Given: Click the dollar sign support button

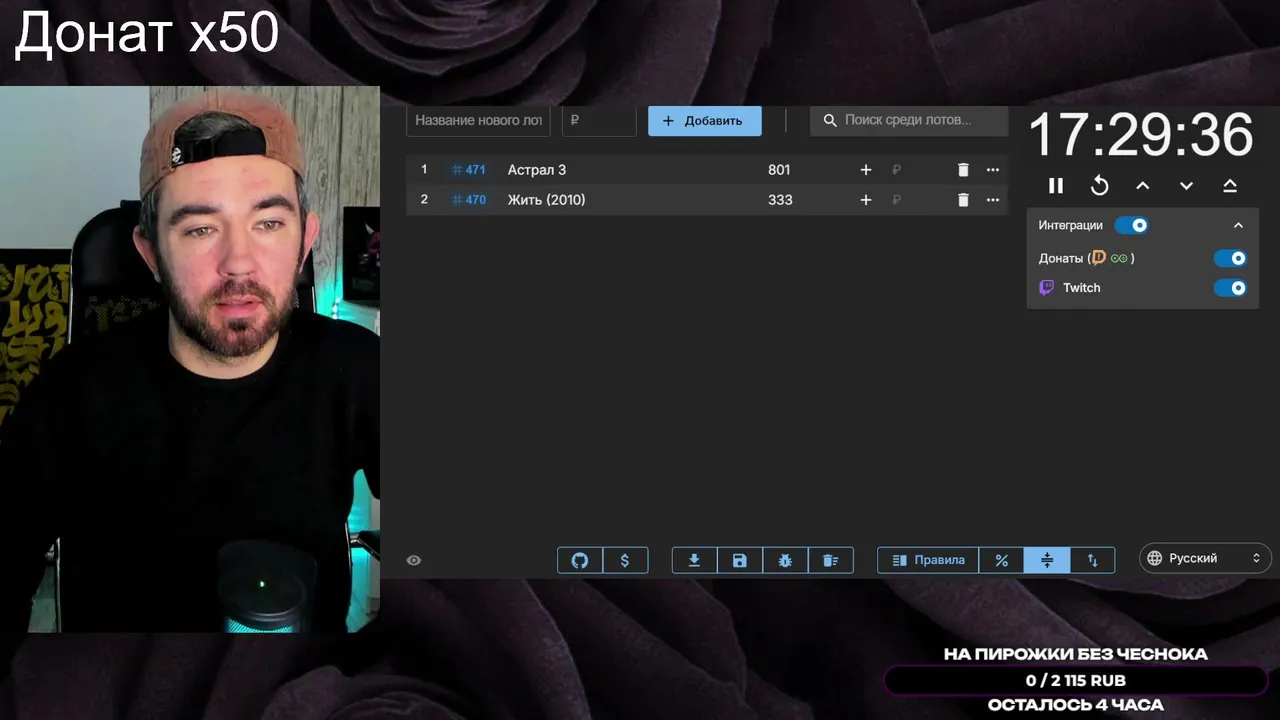Looking at the screenshot, I should click(x=625, y=560).
